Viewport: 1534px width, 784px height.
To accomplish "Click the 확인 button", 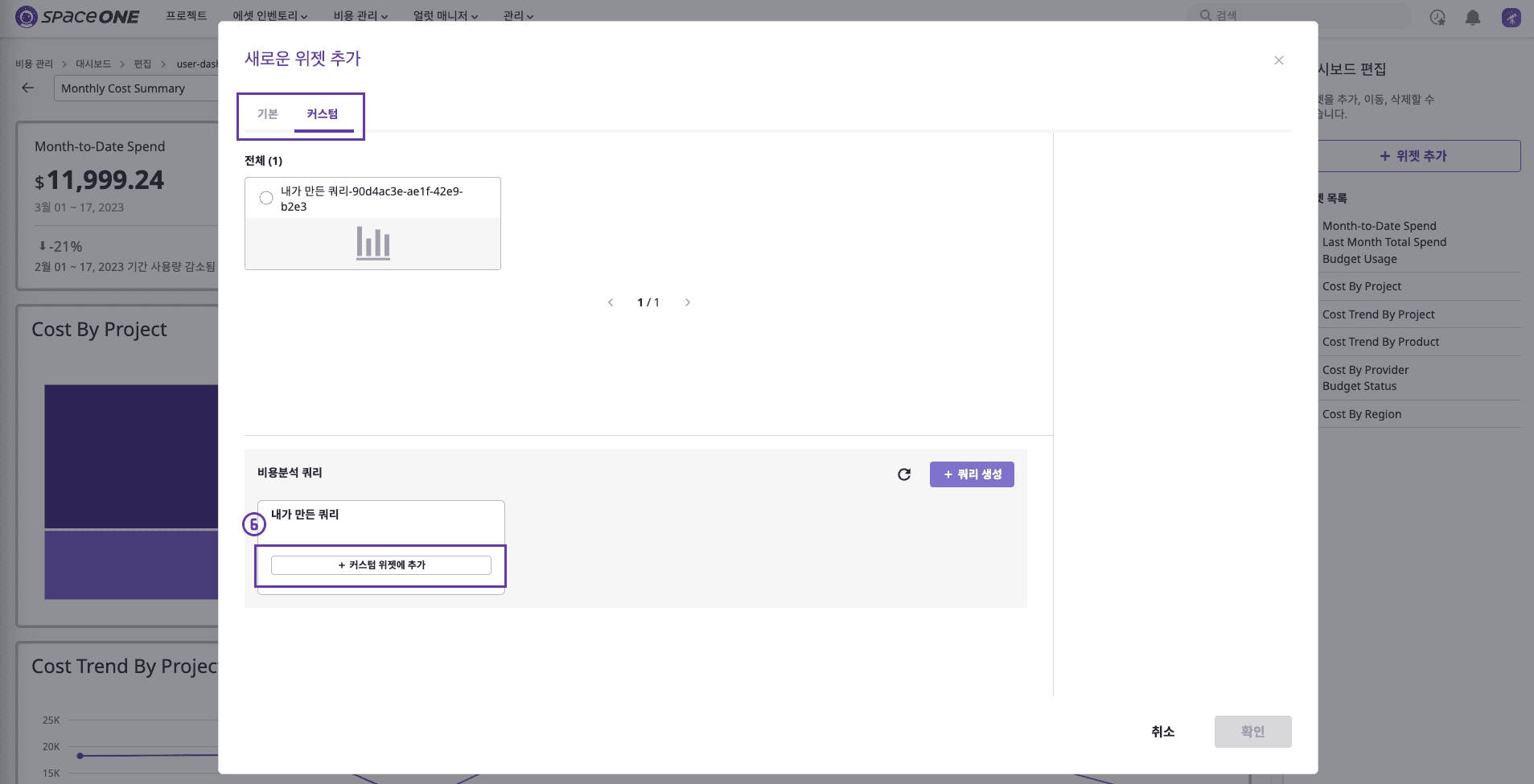I will point(1253,732).
